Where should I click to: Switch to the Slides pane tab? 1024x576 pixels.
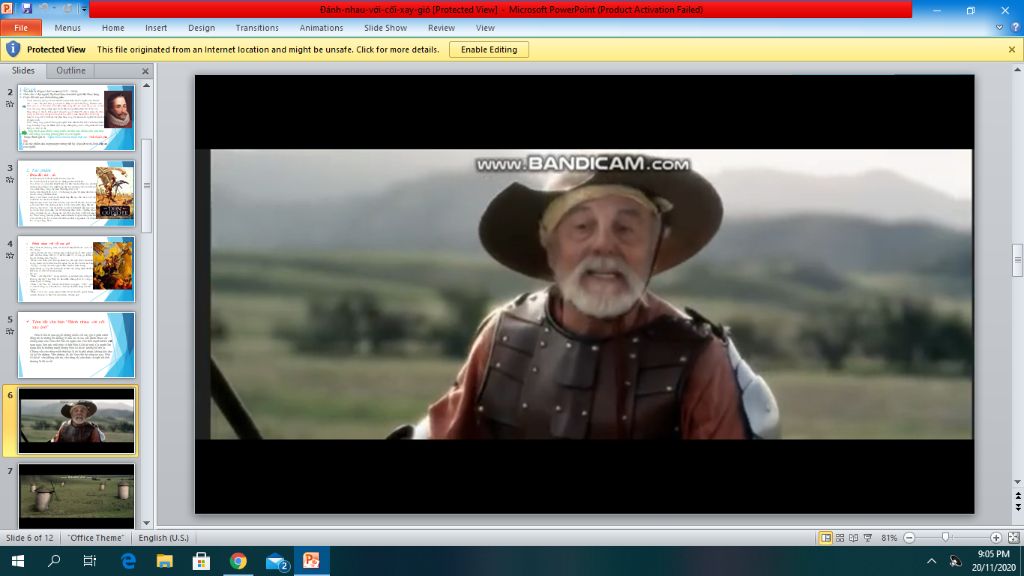point(23,71)
